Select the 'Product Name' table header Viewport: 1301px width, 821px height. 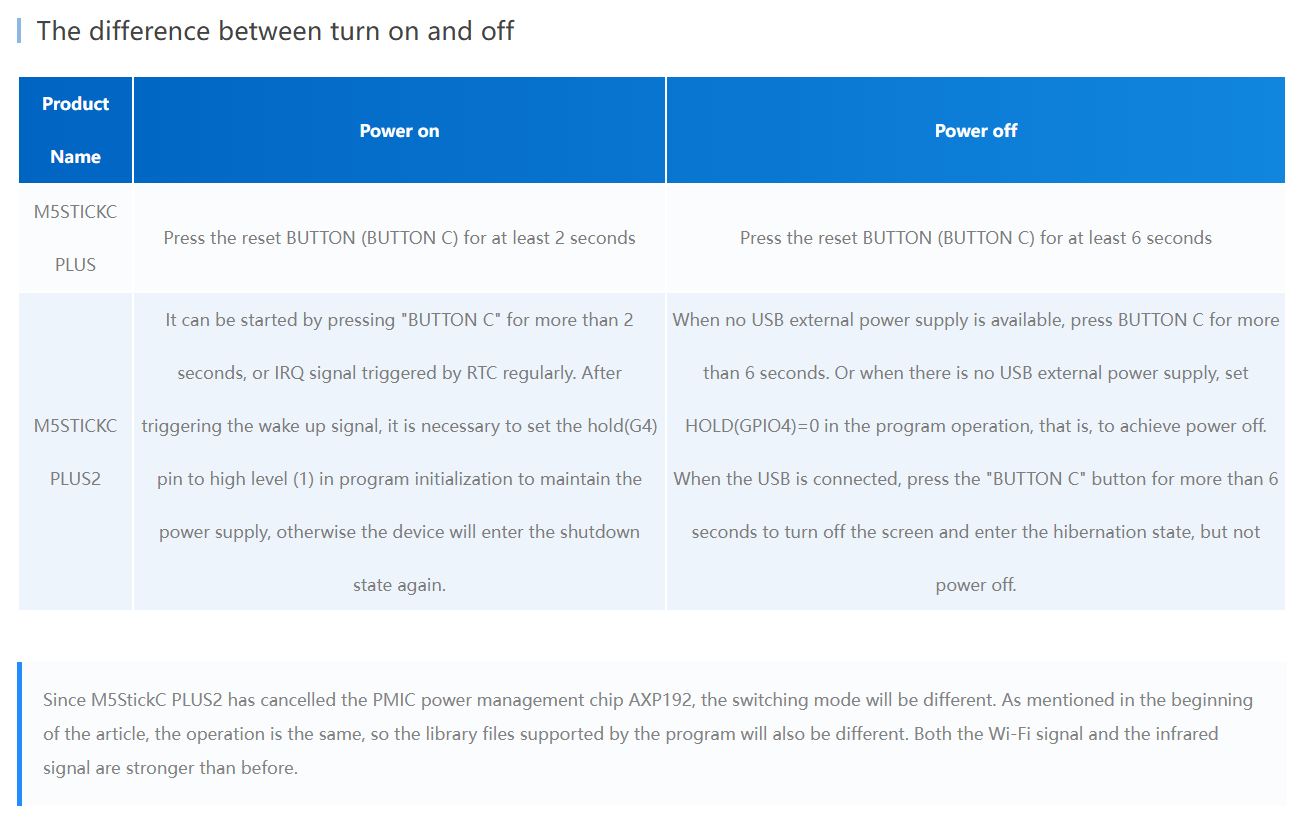point(75,130)
